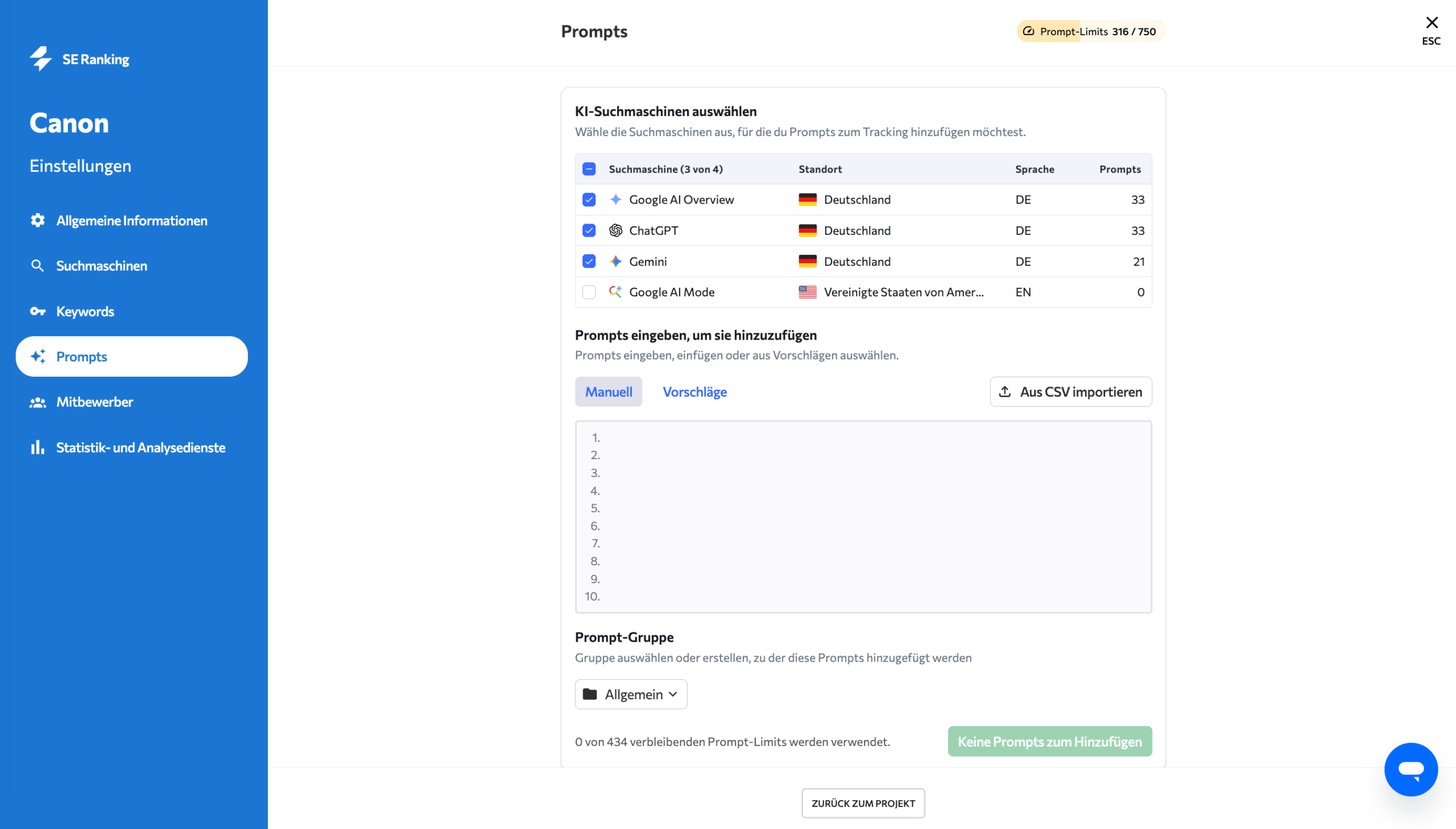Click the Suchmaschinen magnifier icon
The height and width of the screenshot is (829, 1456).
click(38, 266)
